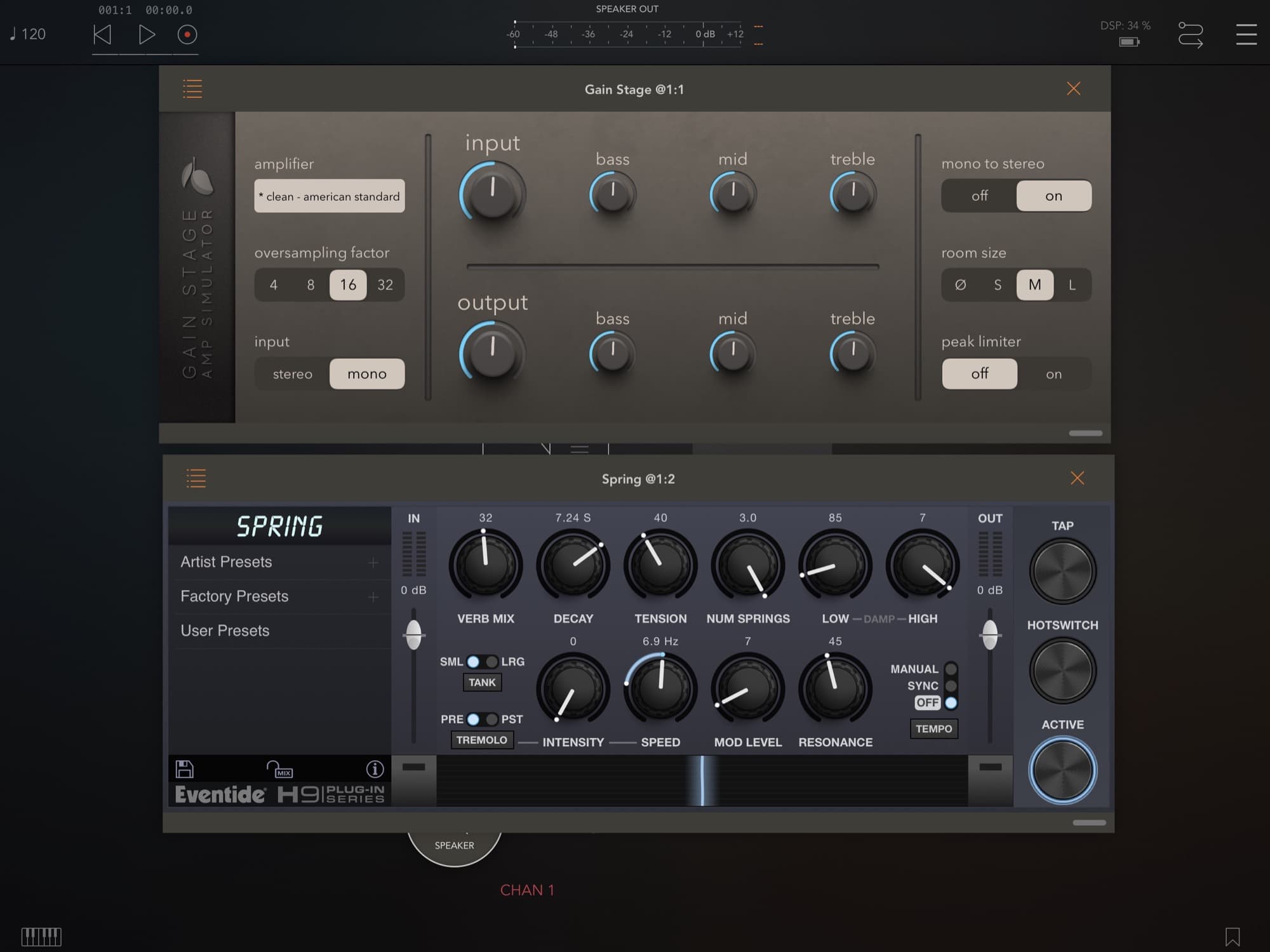Open the Gain Stage preset list icon

(x=192, y=88)
